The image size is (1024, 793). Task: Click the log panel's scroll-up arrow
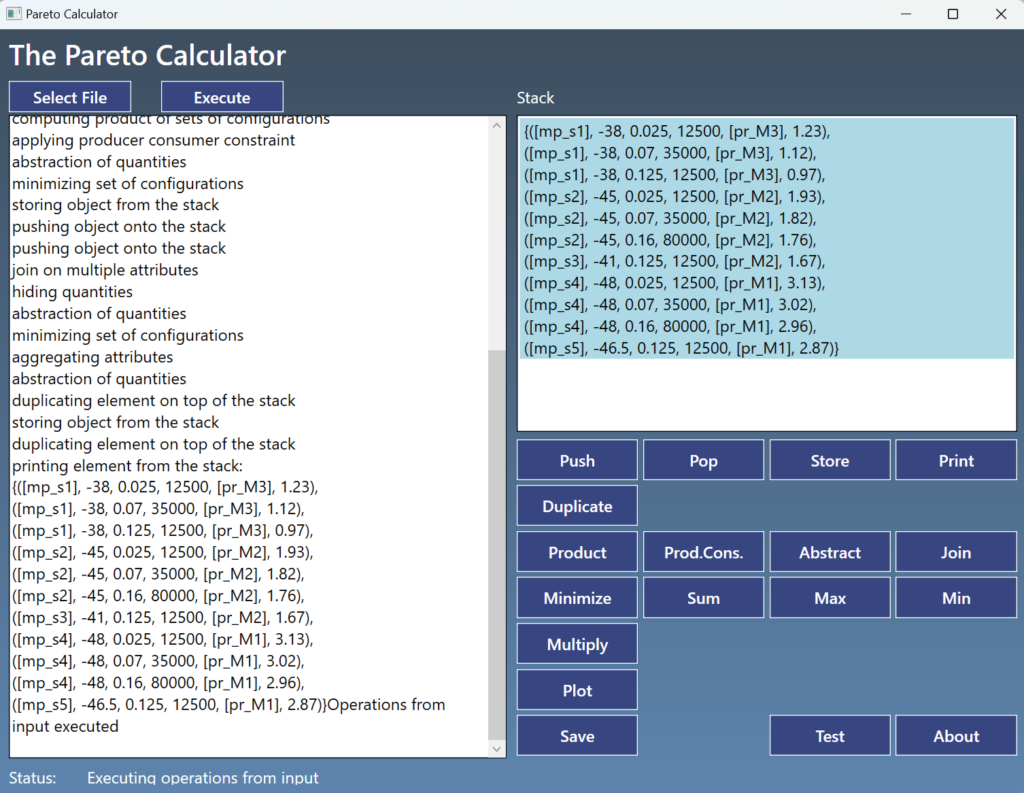pyautogui.click(x=497, y=126)
